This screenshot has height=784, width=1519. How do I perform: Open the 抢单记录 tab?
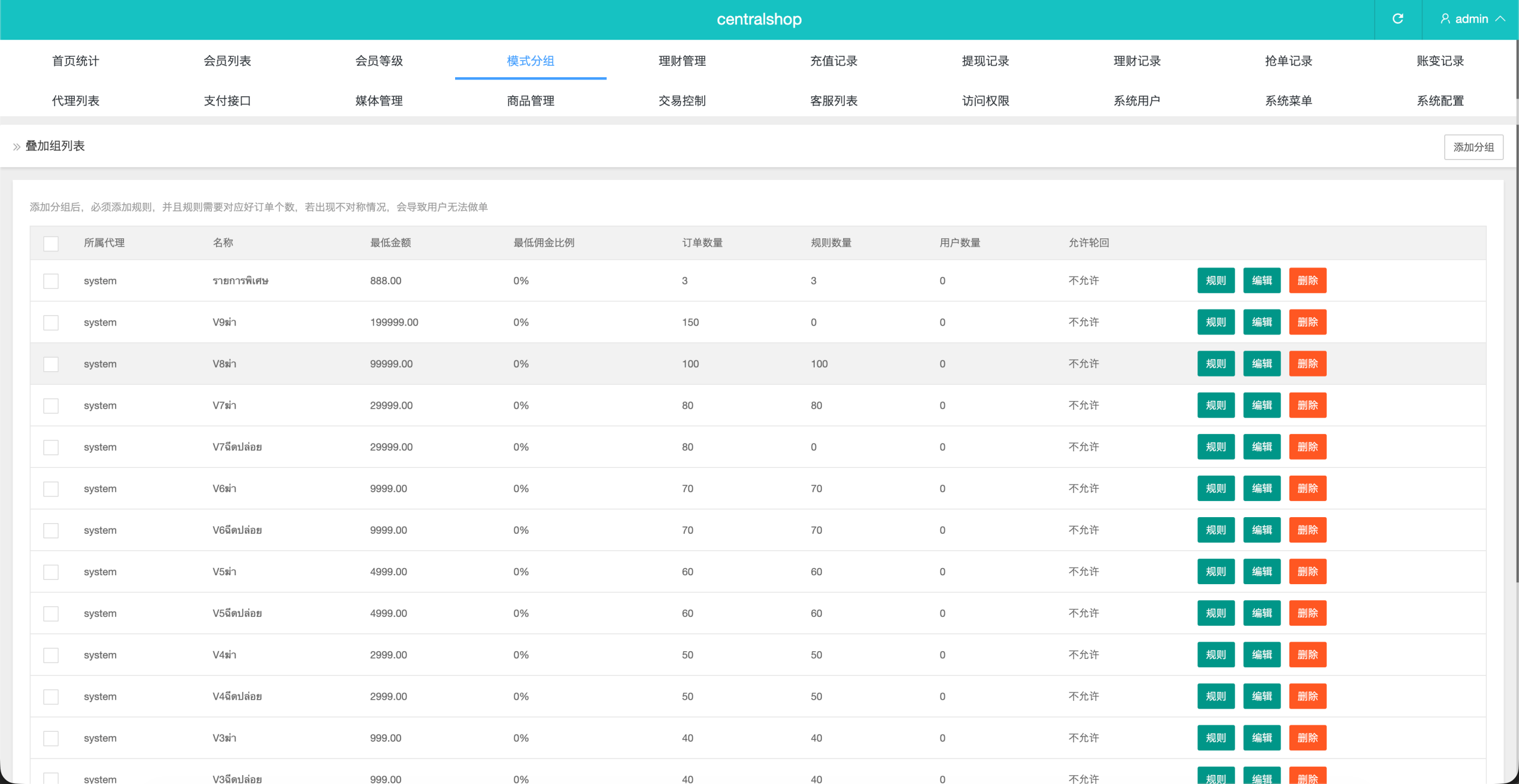[1288, 61]
